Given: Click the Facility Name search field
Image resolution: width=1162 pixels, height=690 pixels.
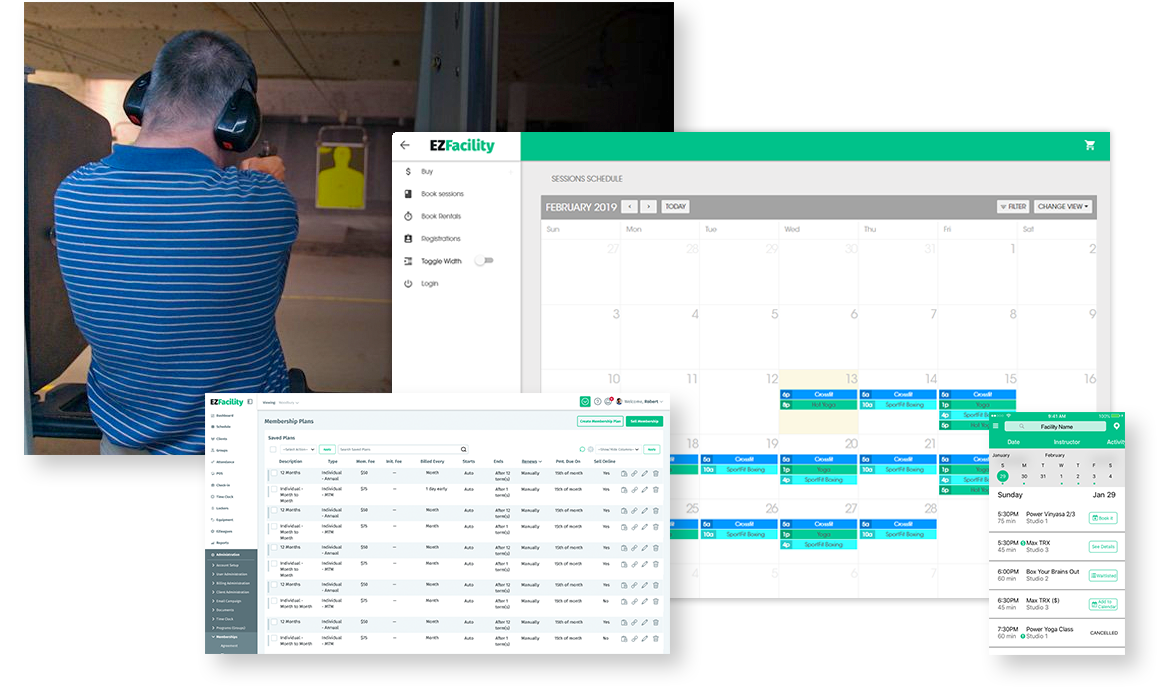Looking at the screenshot, I should tap(1056, 426).
